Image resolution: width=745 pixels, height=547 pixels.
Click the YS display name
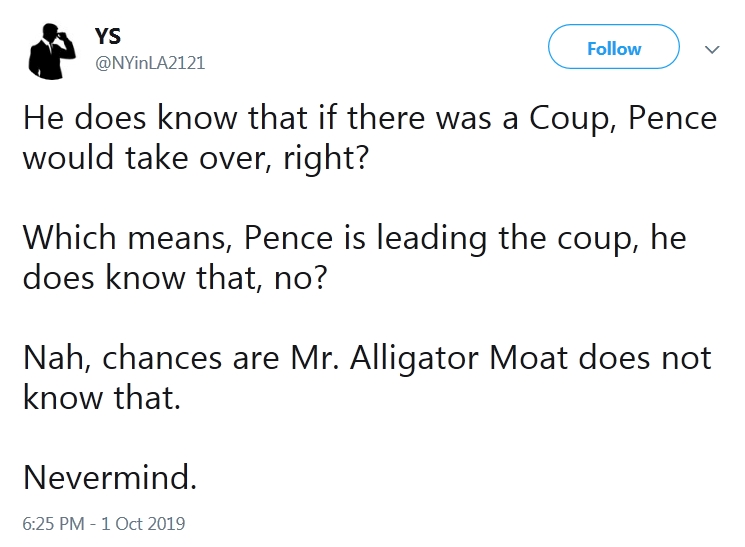coord(108,36)
